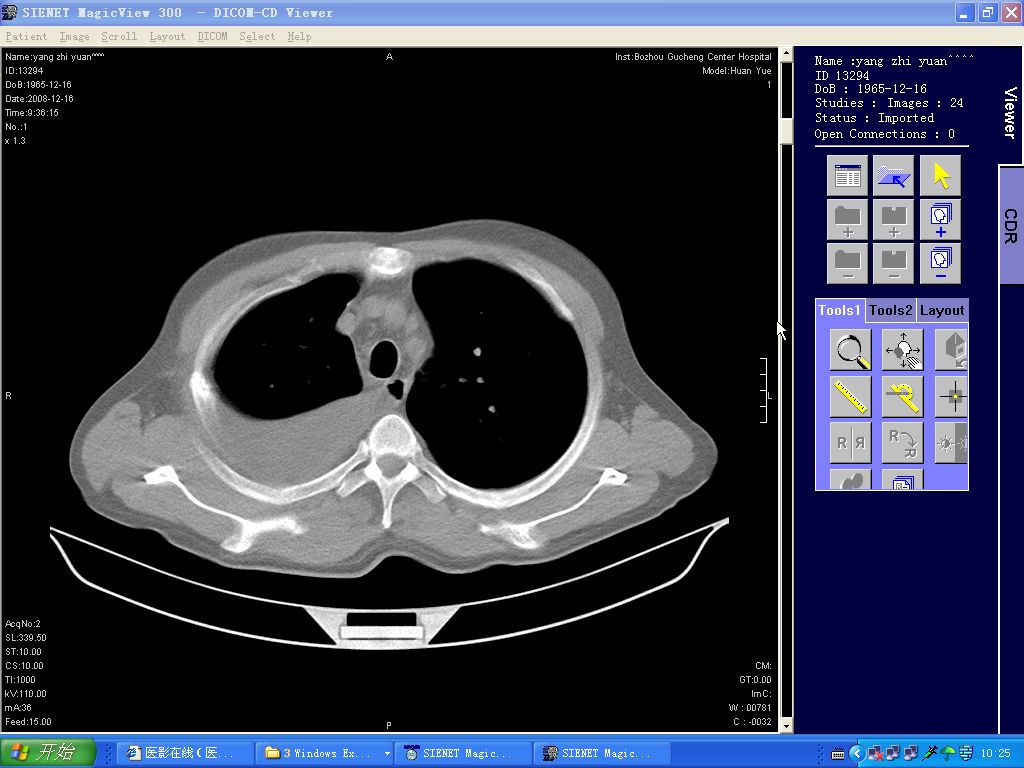Click the Windows Start button
This screenshot has height=768, width=1024.
click(48, 753)
